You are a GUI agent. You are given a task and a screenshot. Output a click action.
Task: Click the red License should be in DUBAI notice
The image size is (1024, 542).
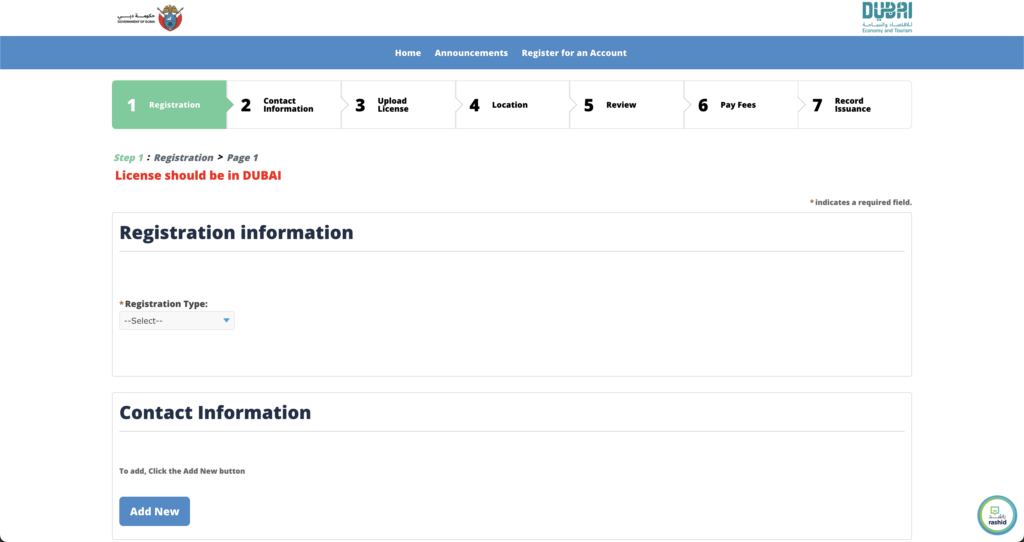[x=198, y=175]
